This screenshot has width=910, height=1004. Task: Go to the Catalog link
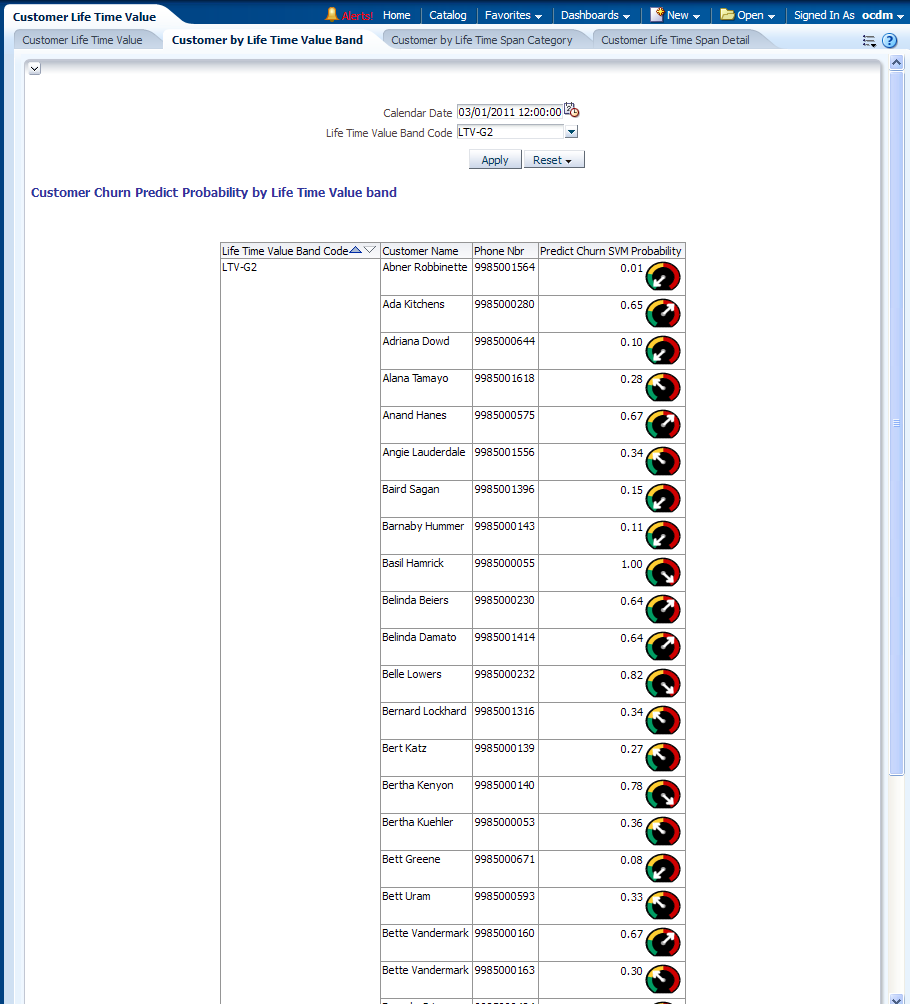447,15
